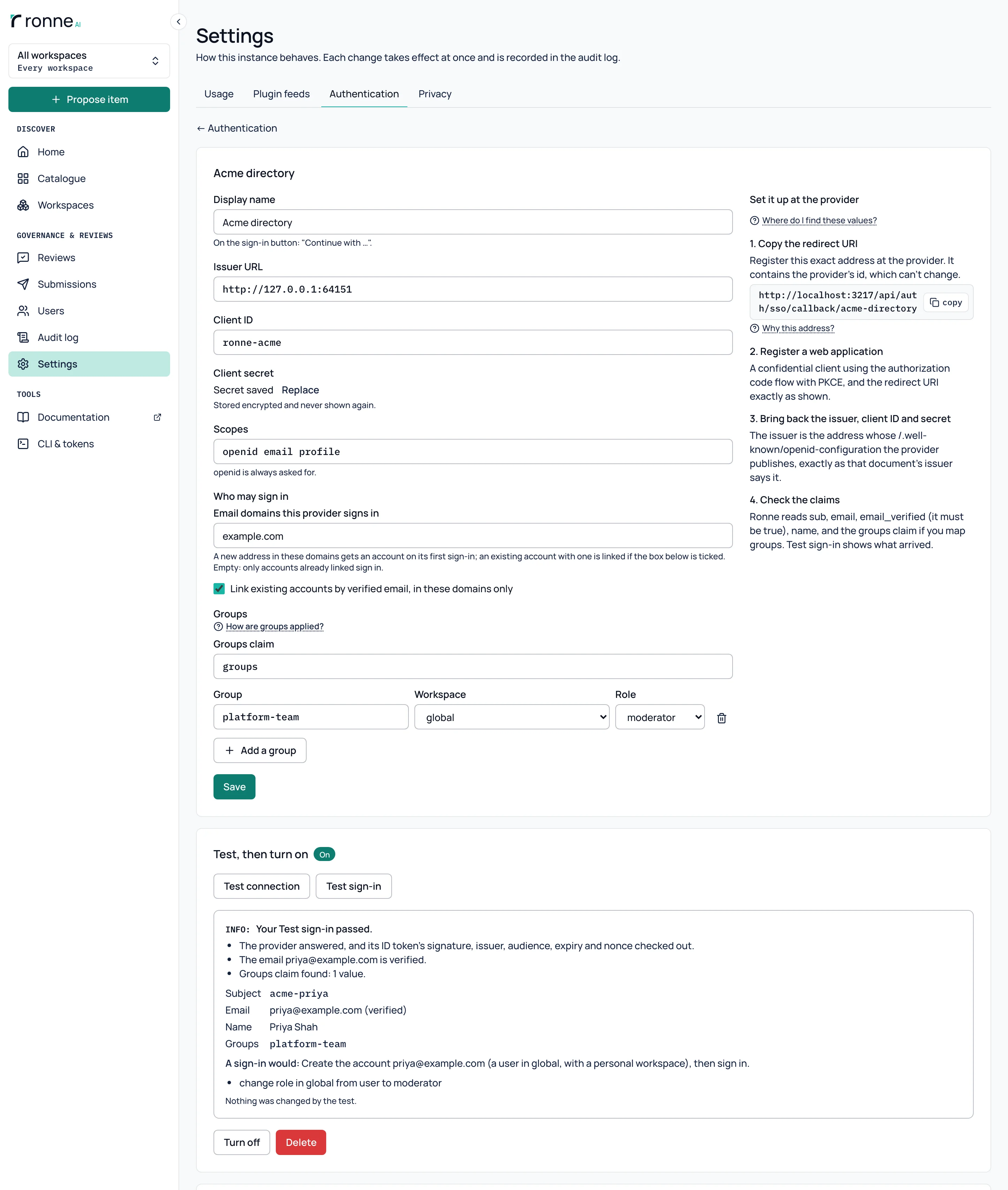This screenshot has height=1190, width=1008.
Task: Click the external link icon beside Documentation
Action: click(x=157, y=417)
